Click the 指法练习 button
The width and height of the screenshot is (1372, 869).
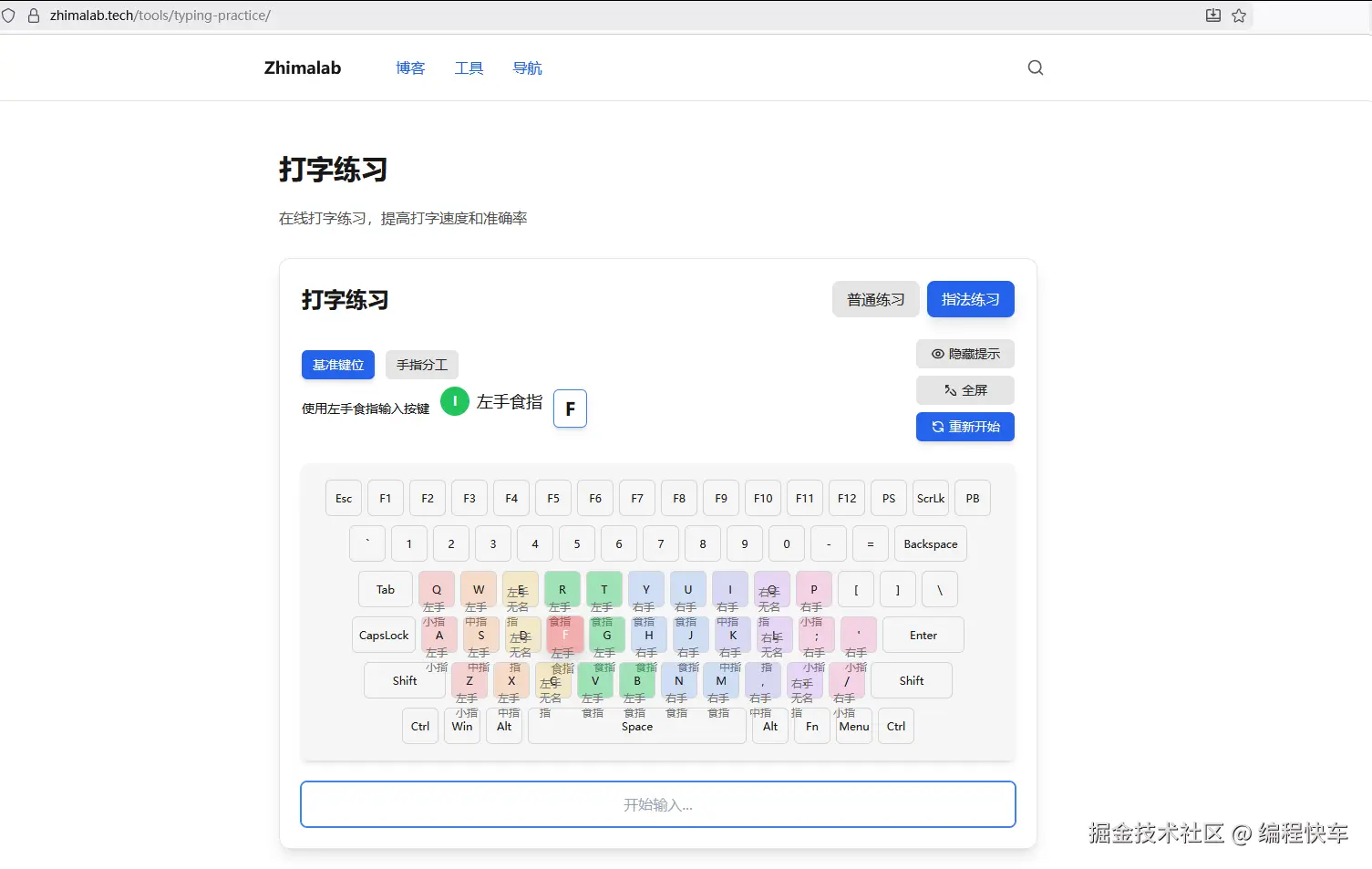click(x=970, y=298)
